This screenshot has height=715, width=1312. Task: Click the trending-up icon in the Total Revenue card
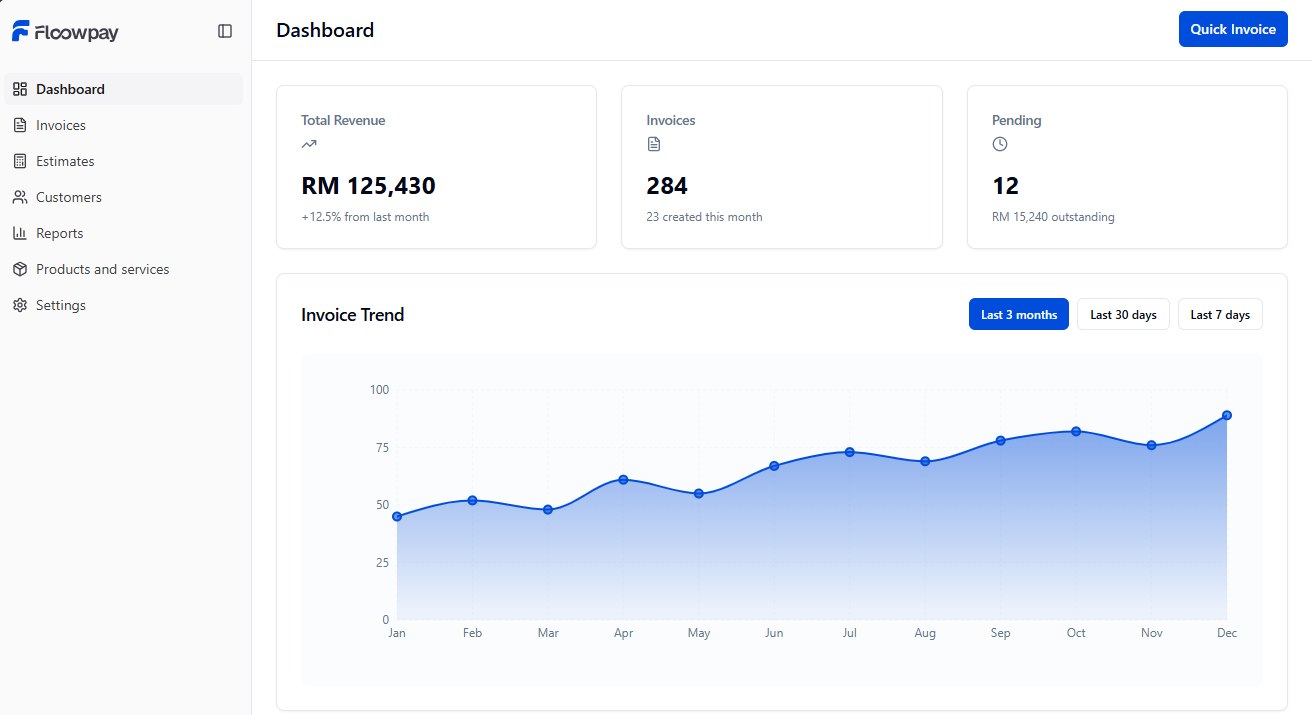tap(309, 144)
